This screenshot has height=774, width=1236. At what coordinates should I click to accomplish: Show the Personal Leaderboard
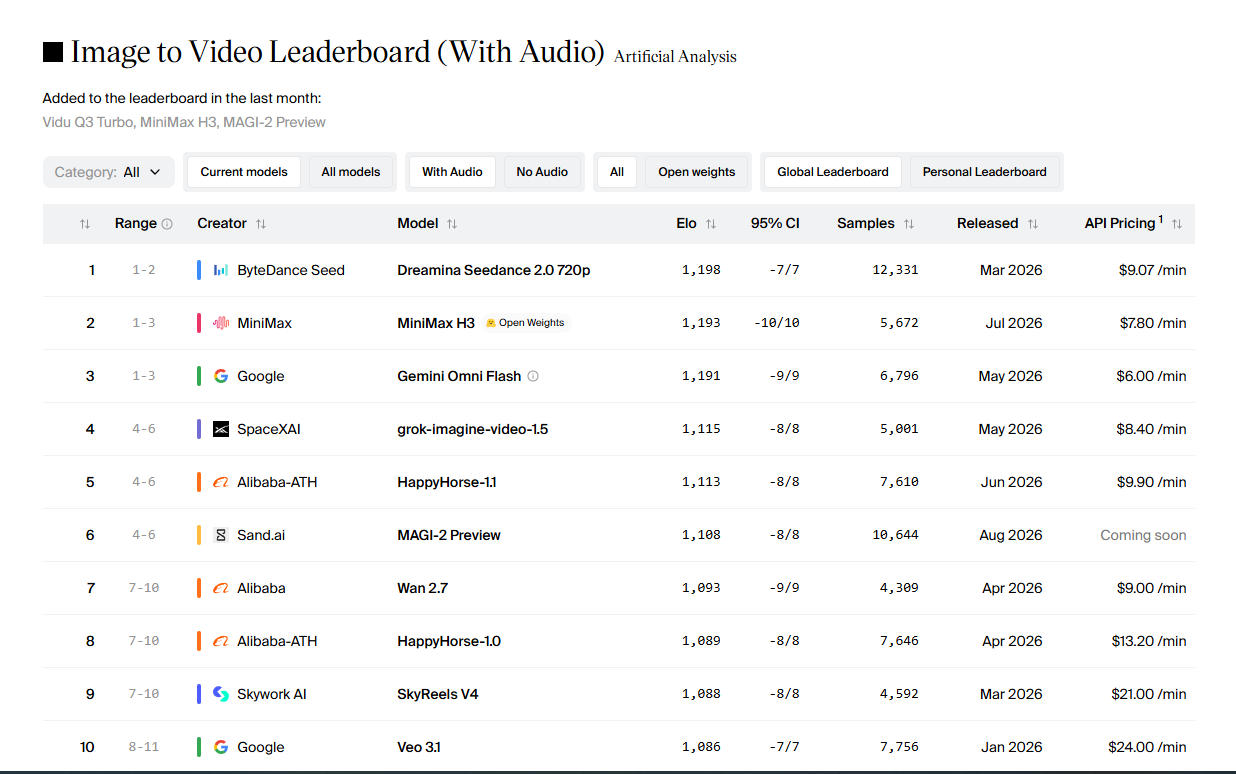point(985,172)
